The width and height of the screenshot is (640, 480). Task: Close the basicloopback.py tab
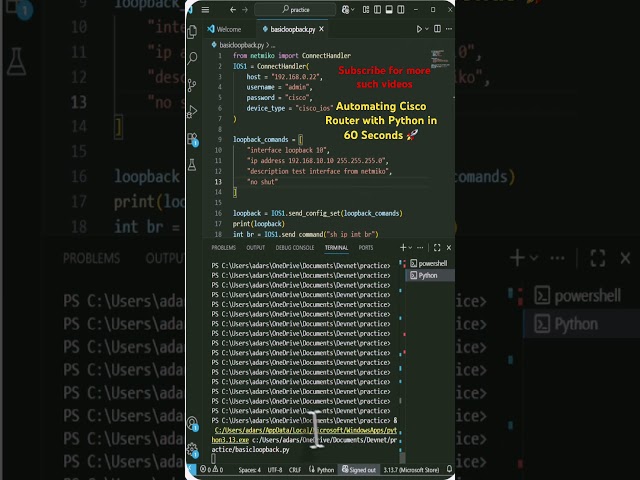pyautogui.click(x=322, y=29)
